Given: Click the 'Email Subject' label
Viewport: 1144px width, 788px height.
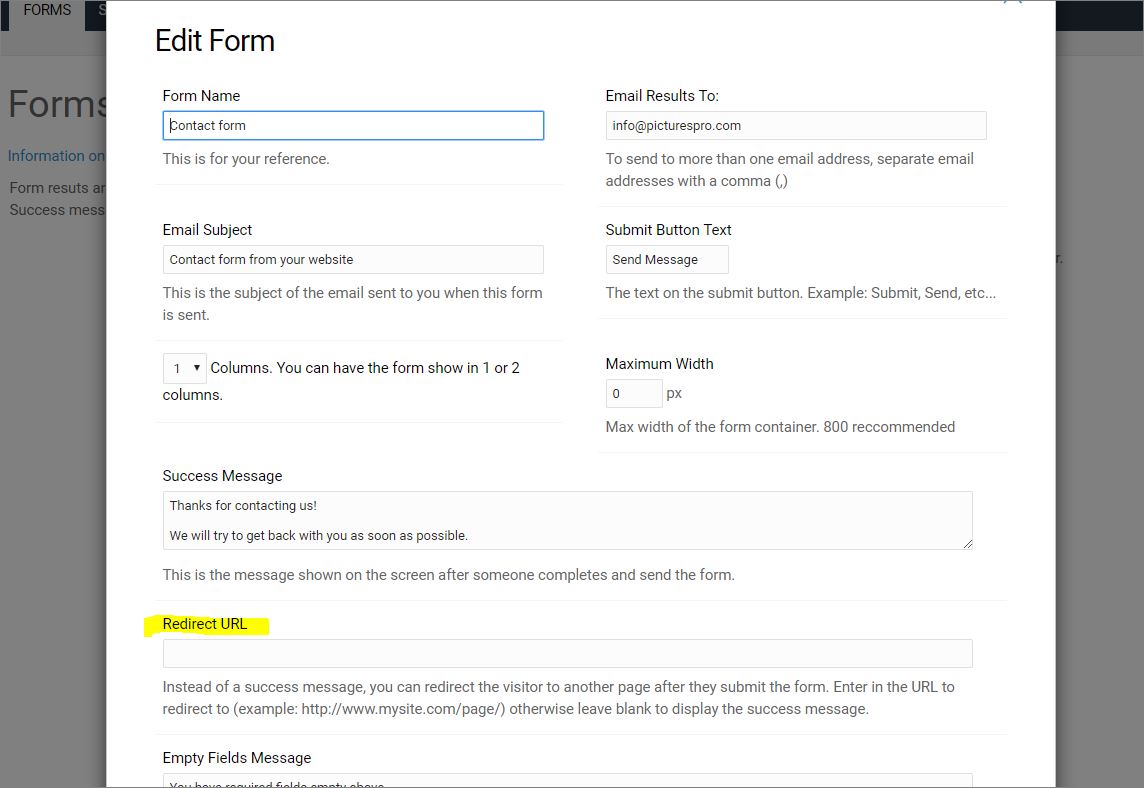Looking at the screenshot, I should point(207,230).
